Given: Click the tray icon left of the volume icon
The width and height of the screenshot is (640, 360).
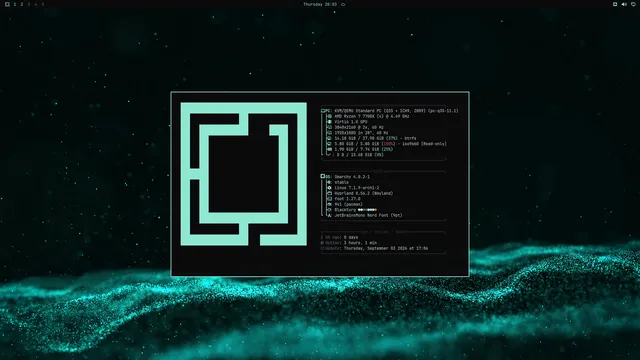Looking at the screenshot, I should pyautogui.click(x=615, y=4).
